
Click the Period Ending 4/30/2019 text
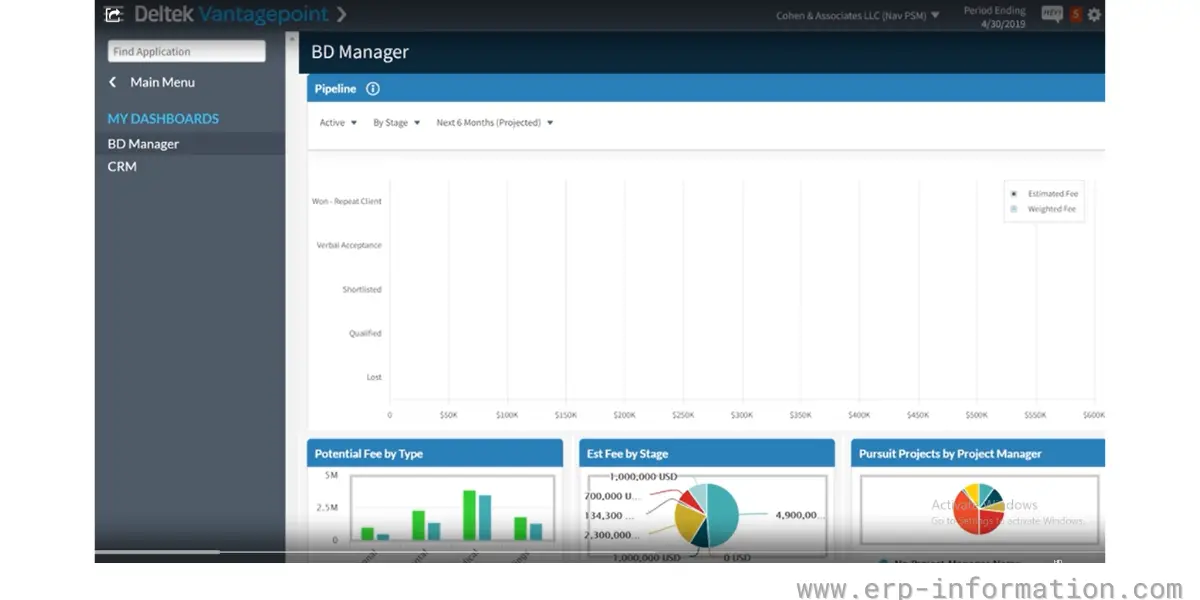point(993,16)
